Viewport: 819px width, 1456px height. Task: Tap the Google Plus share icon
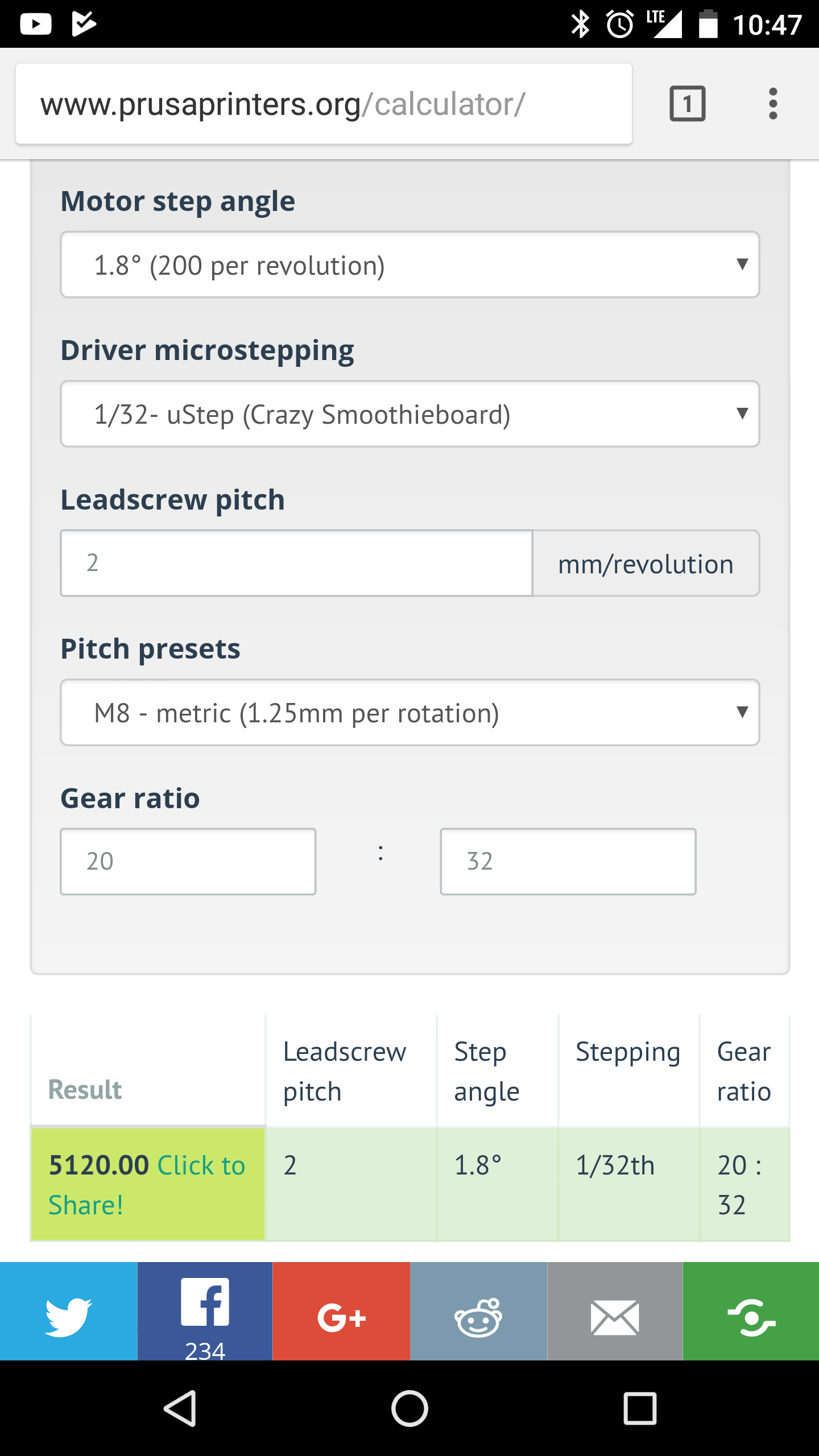point(341,1311)
